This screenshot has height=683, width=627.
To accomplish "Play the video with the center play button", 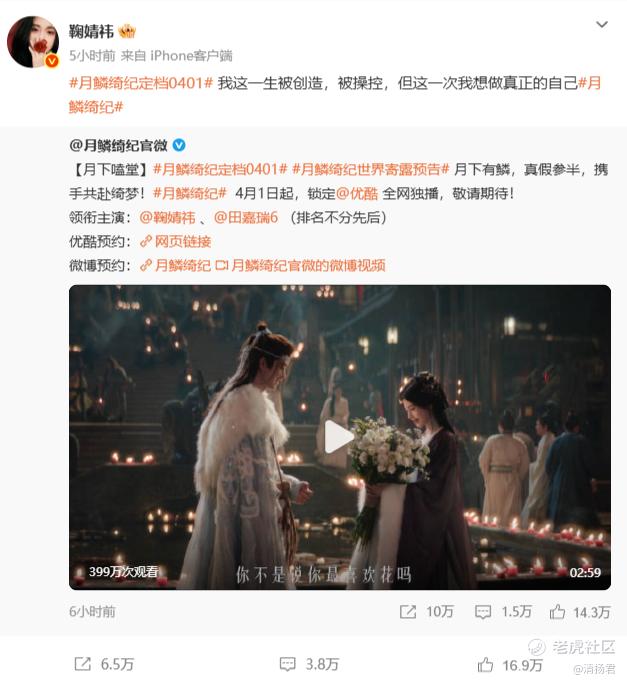I will pos(338,437).
